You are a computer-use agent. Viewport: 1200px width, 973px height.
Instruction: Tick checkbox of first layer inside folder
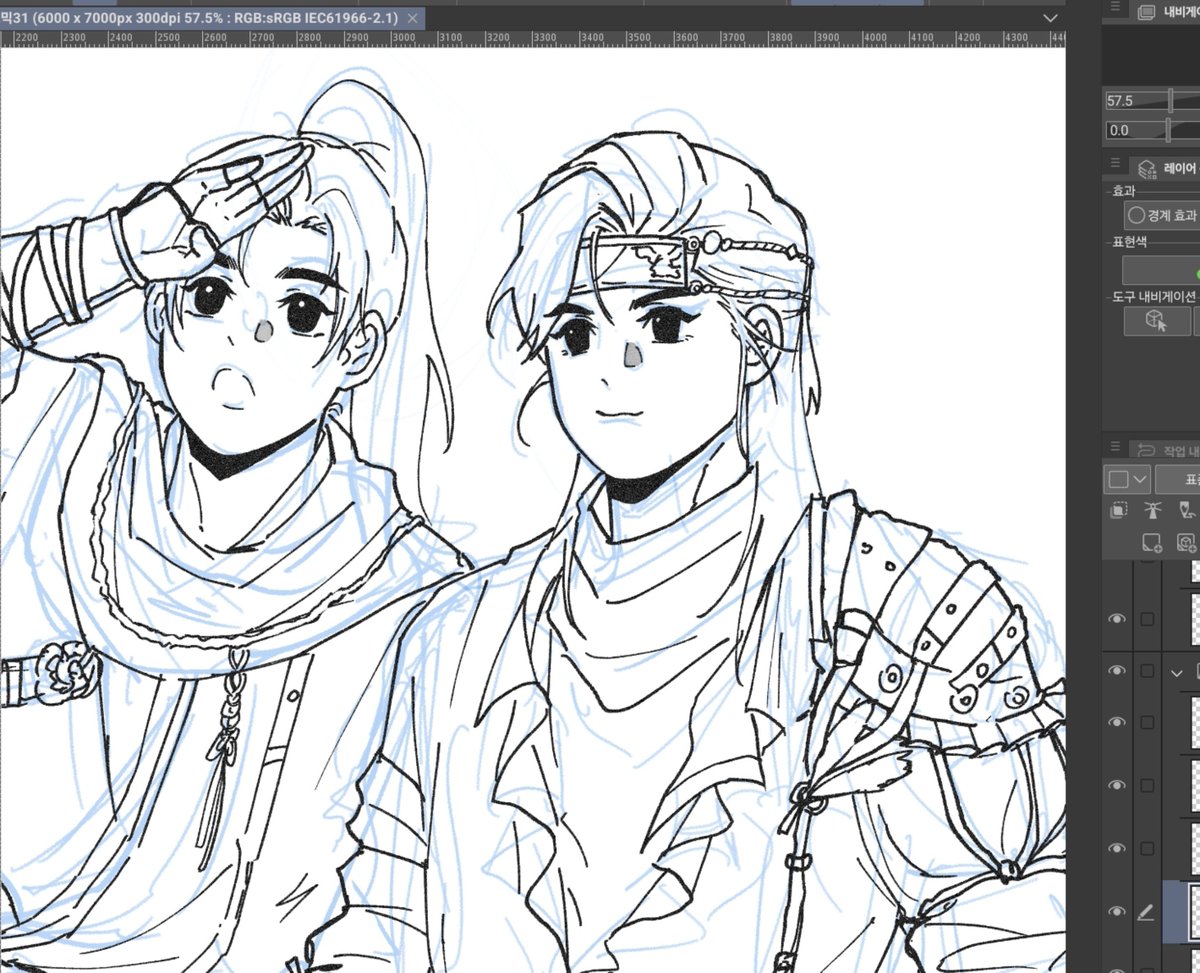[x=1147, y=722]
